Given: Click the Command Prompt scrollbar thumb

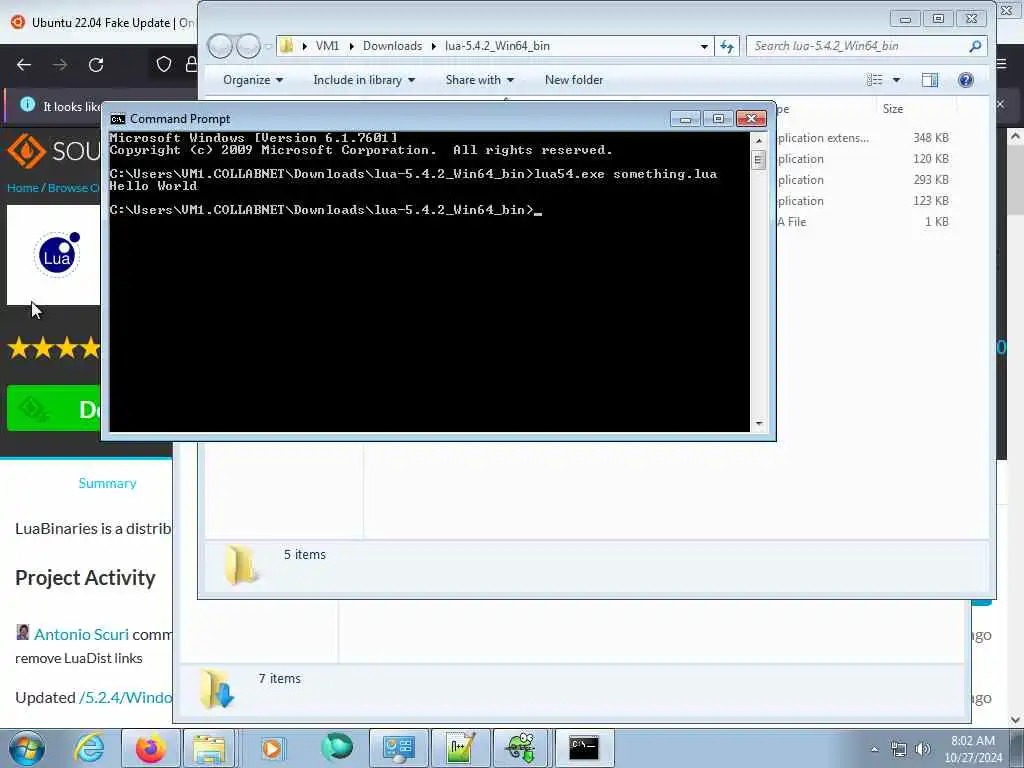Looking at the screenshot, I should pos(758,160).
